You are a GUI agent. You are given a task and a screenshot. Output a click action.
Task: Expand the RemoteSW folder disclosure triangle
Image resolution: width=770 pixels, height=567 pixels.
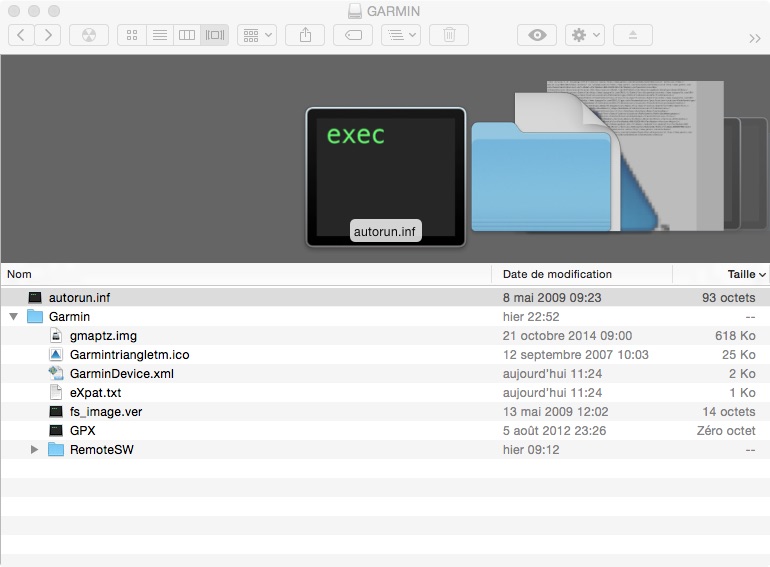click(x=34, y=449)
